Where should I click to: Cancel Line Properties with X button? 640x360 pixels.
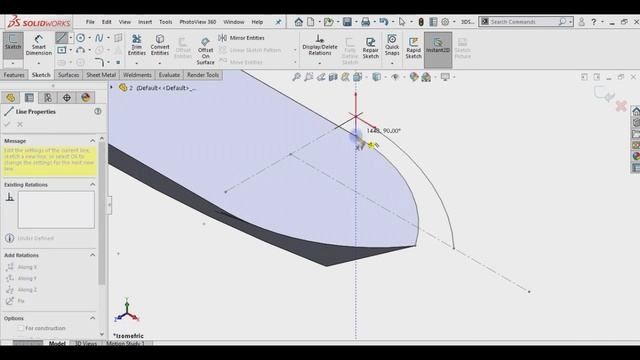20,124
